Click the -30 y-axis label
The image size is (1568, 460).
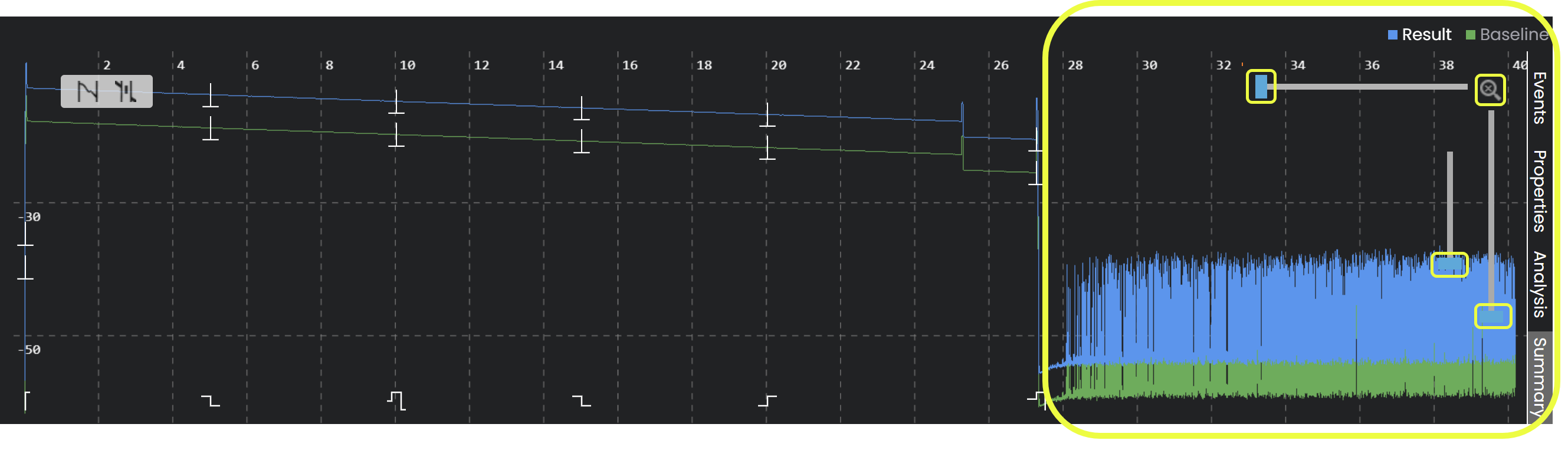(30, 217)
